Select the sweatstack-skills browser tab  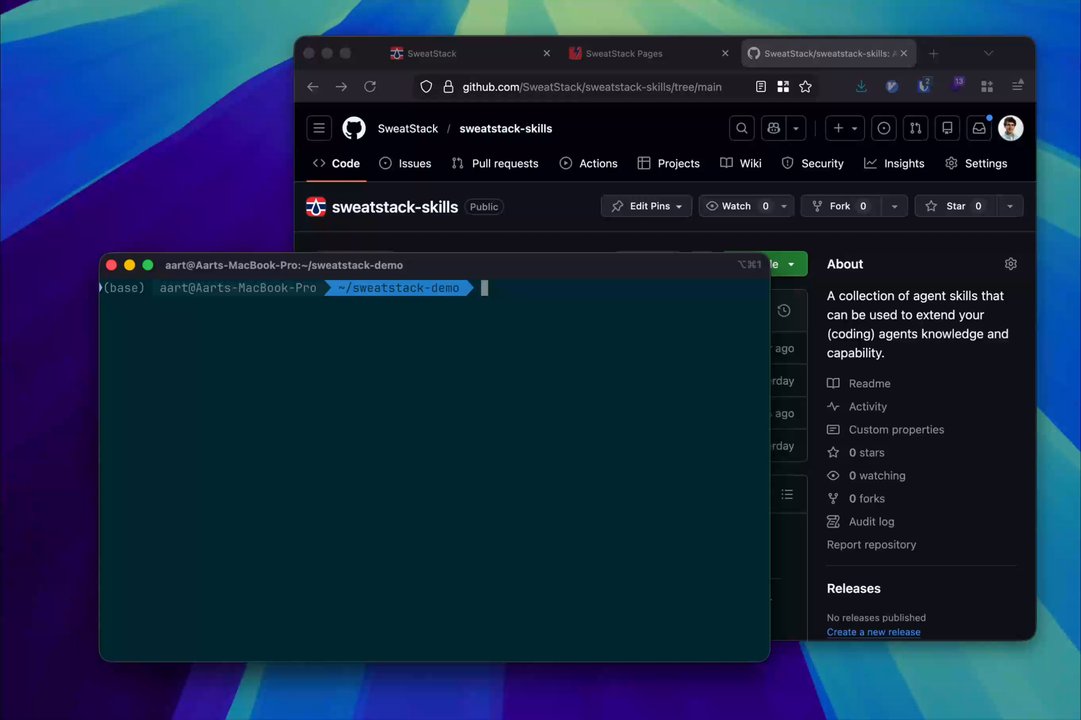(x=827, y=53)
